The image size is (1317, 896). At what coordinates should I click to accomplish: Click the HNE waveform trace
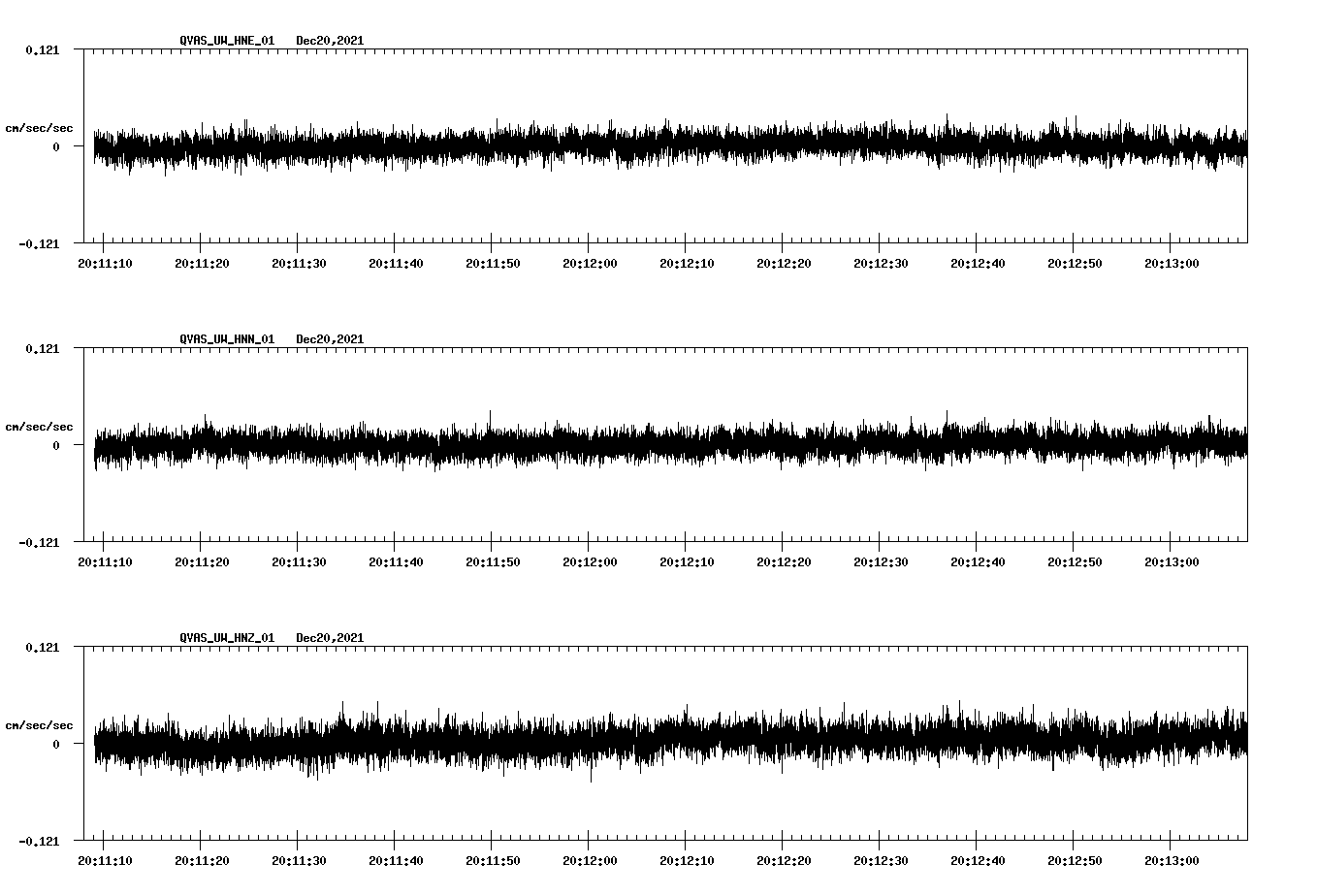(x=670, y=145)
